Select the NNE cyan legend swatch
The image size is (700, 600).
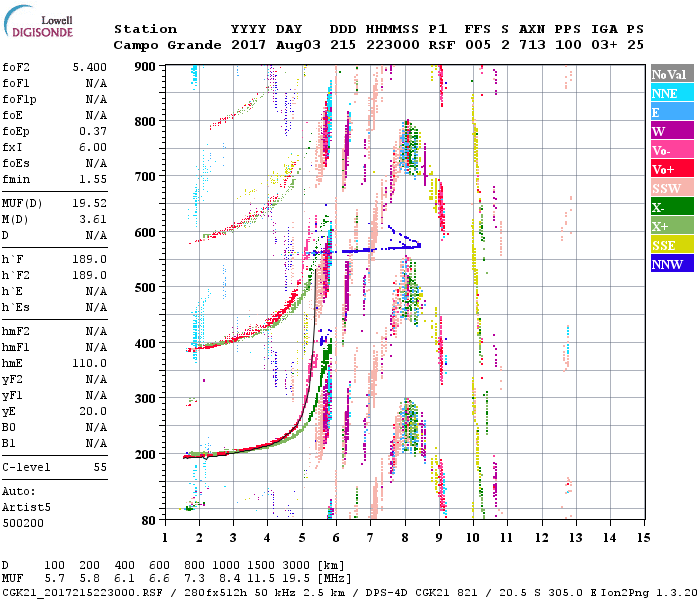[x=672, y=93]
